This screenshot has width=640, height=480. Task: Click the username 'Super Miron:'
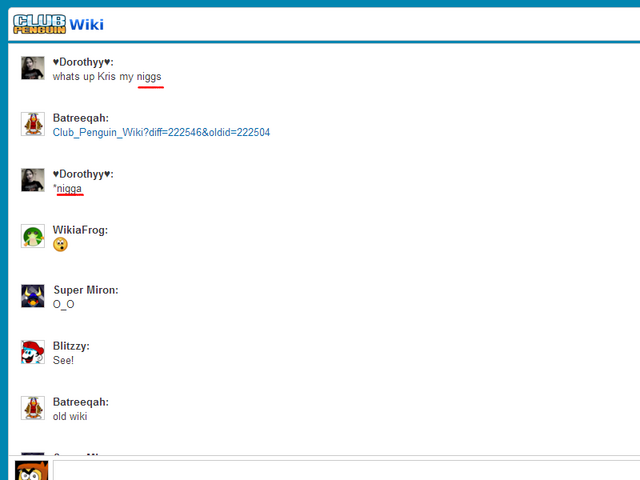point(86,290)
